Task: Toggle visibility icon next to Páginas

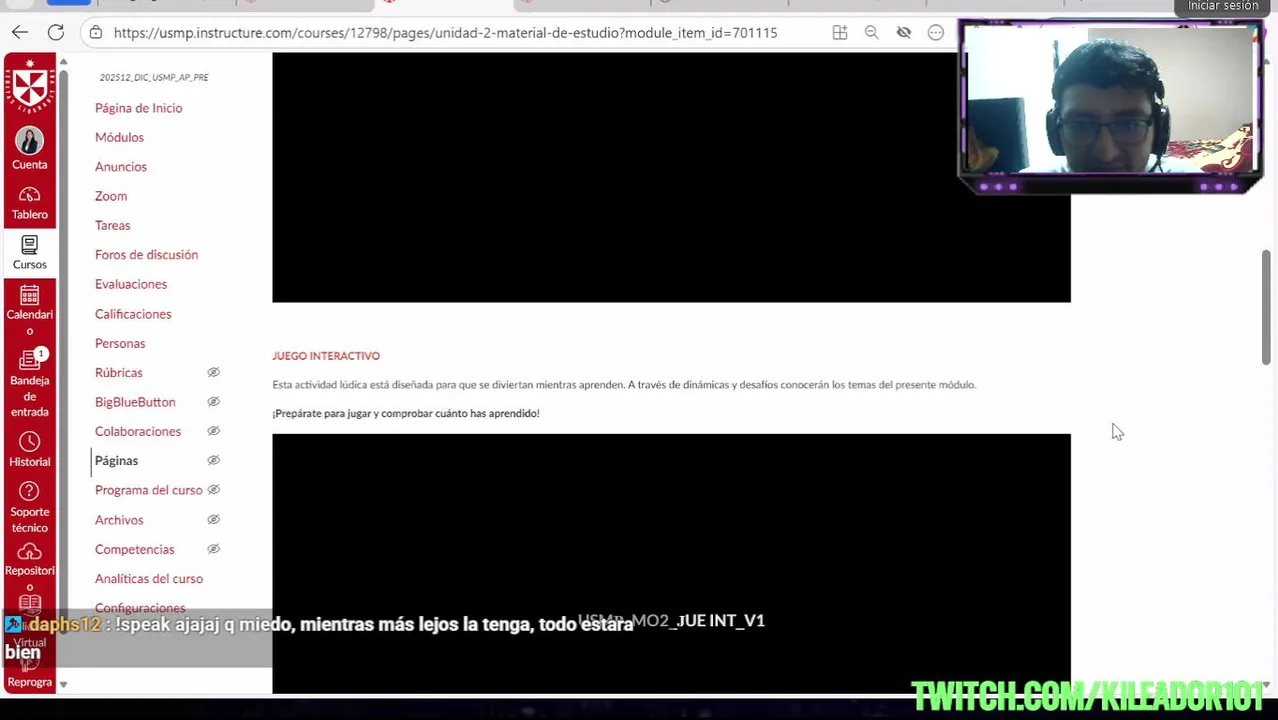Action: (213, 461)
